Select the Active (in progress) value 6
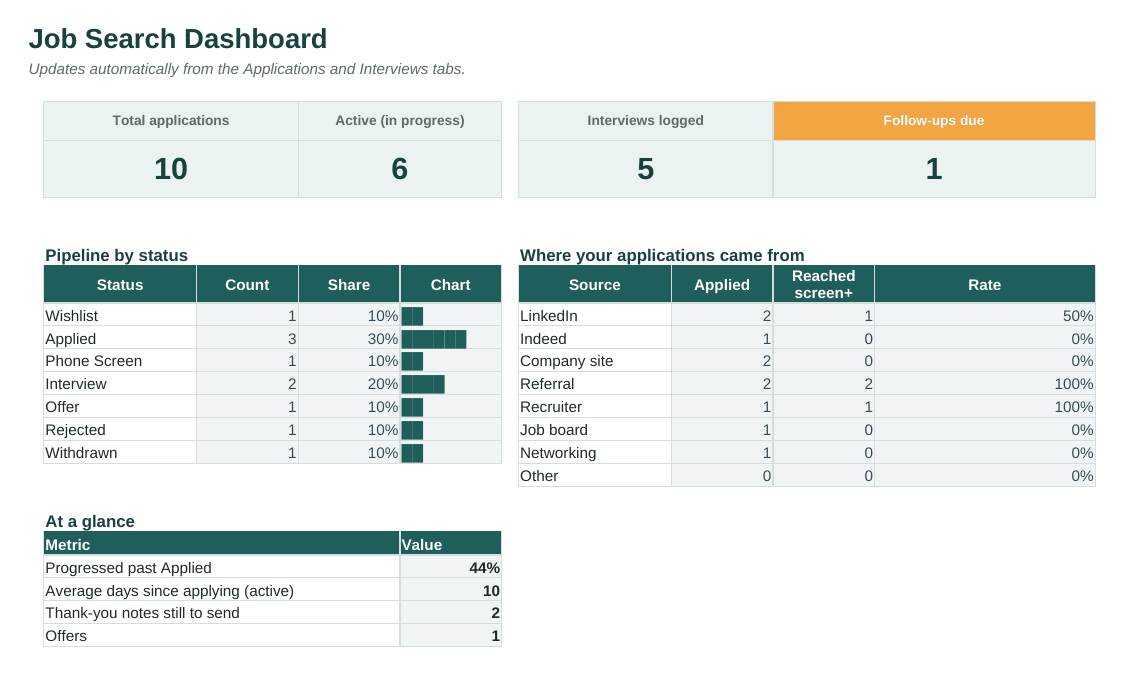The image size is (1124, 675). [x=400, y=169]
